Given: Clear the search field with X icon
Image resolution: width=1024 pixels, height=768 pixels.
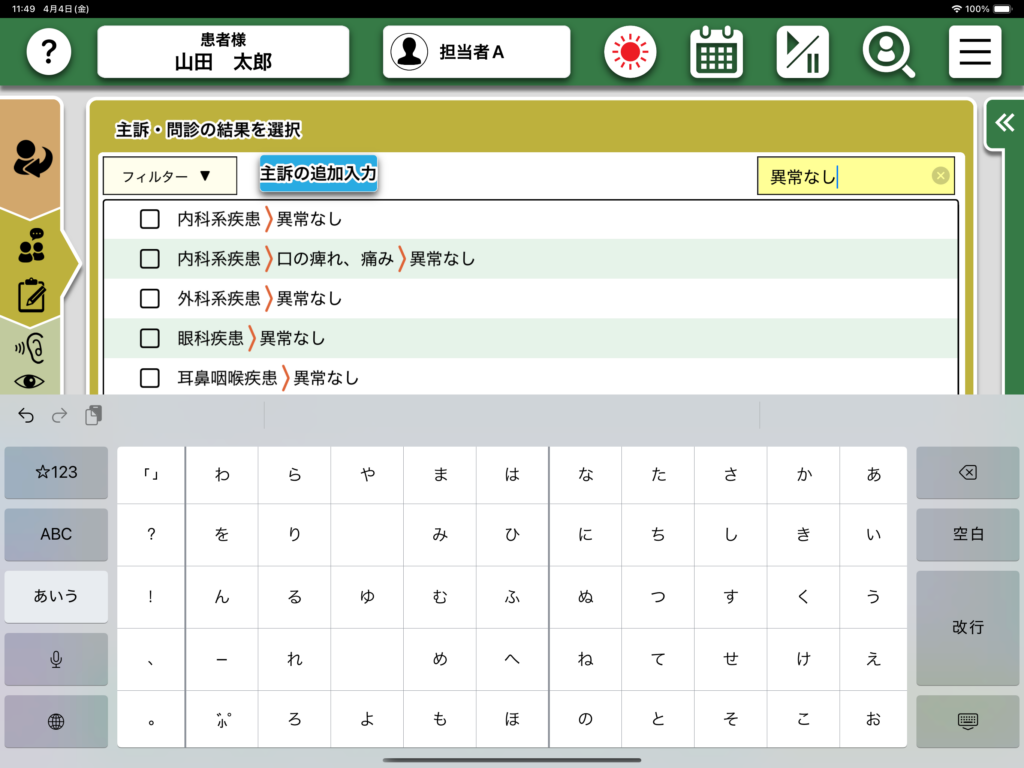Looking at the screenshot, I should coord(940,176).
